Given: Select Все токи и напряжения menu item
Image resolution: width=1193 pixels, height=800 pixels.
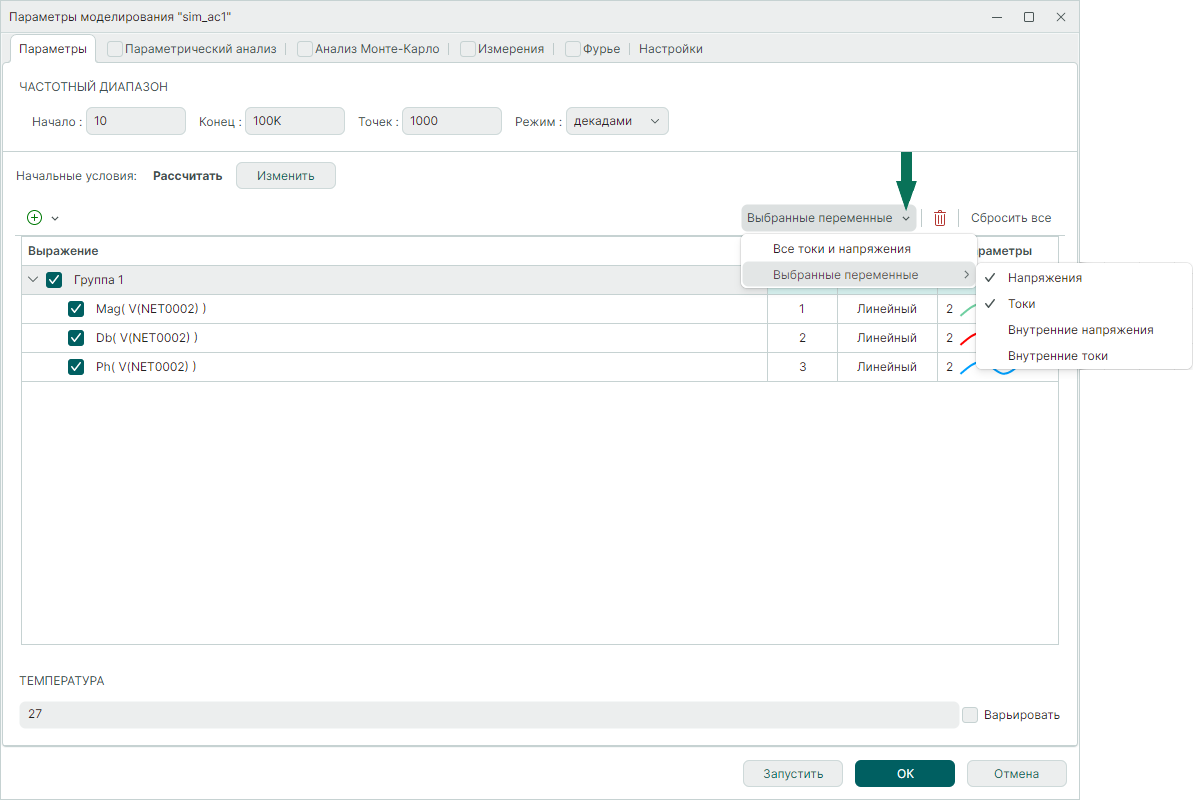Looking at the screenshot, I should [x=841, y=249].
